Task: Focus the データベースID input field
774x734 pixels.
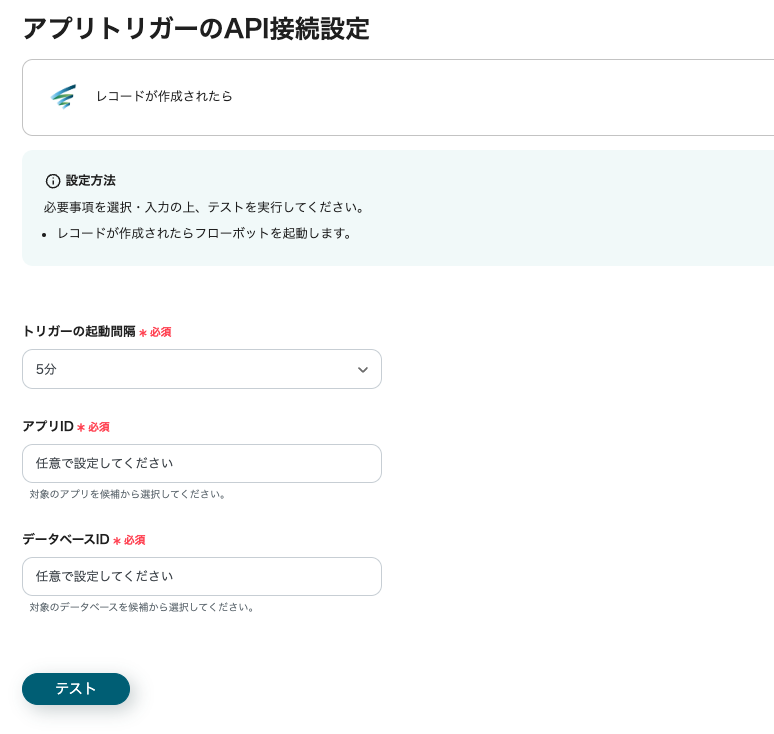Action: point(201,577)
